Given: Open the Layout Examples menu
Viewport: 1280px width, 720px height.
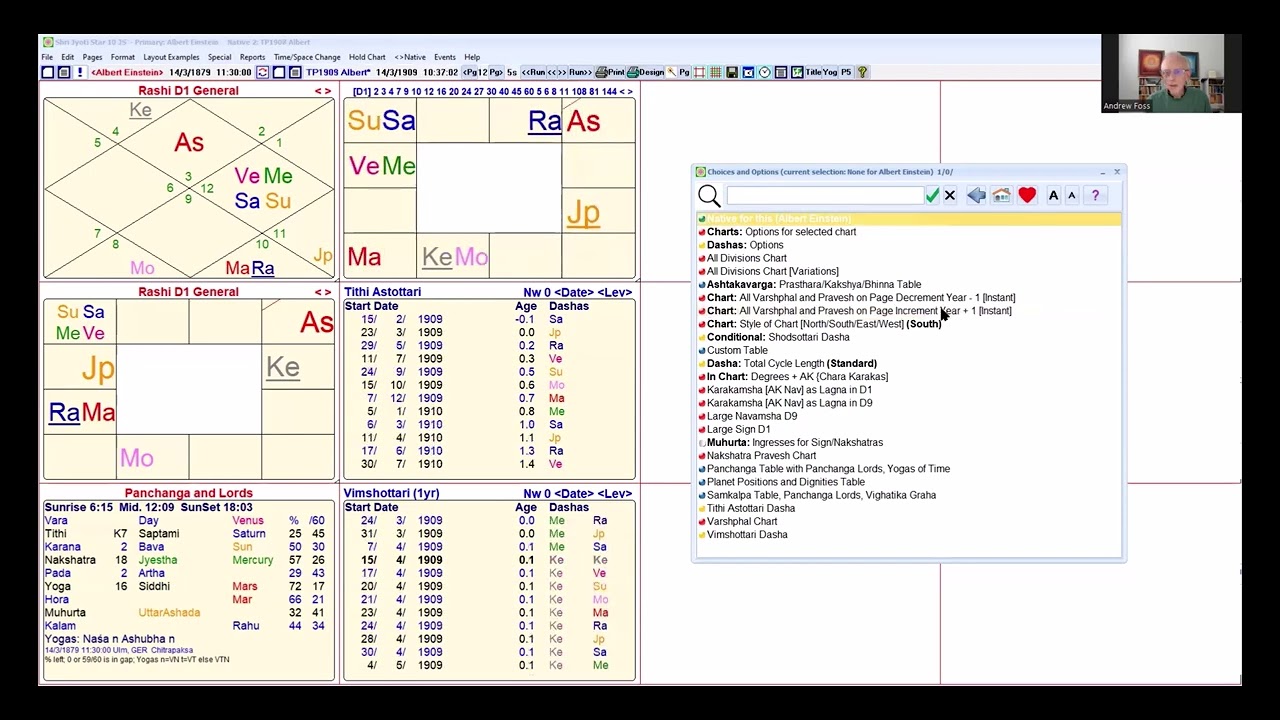Looking at the screenshot, I should pyautogui.click(x=171, y=57).
